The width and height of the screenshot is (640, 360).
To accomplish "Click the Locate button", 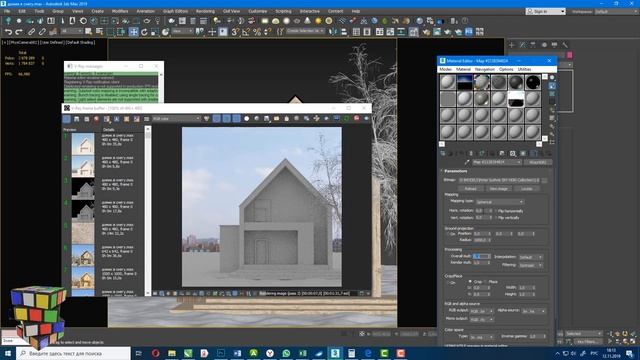I will coord(527,189).
